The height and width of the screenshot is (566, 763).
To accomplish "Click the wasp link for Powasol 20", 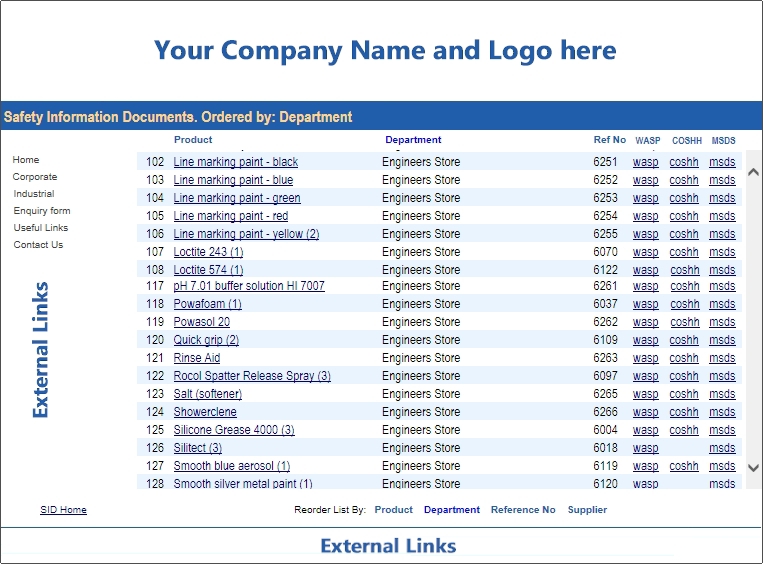I will (645, 322).
